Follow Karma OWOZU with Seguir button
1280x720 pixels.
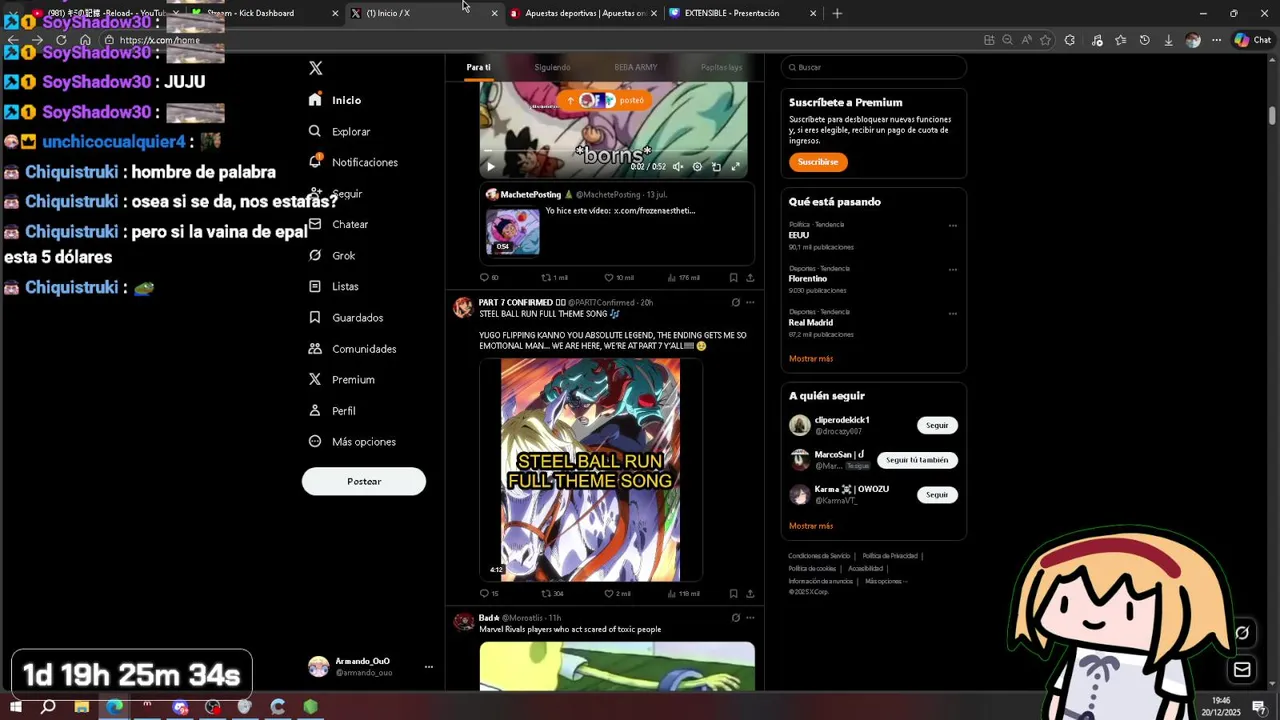click(x=937, y=494)
